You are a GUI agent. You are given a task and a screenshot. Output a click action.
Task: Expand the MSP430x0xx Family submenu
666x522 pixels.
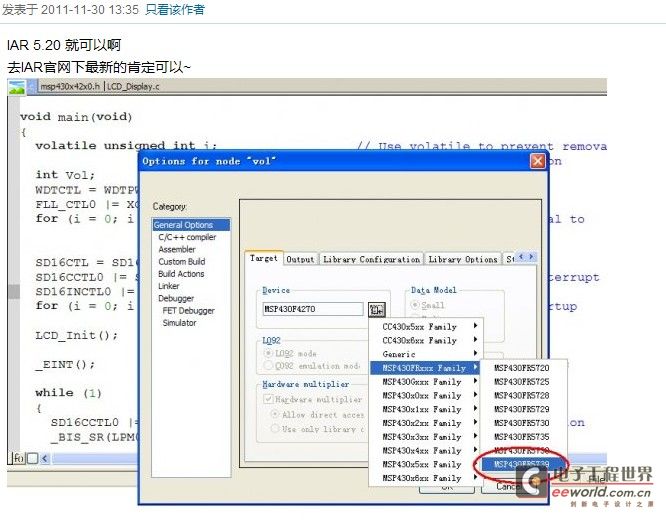425,395
